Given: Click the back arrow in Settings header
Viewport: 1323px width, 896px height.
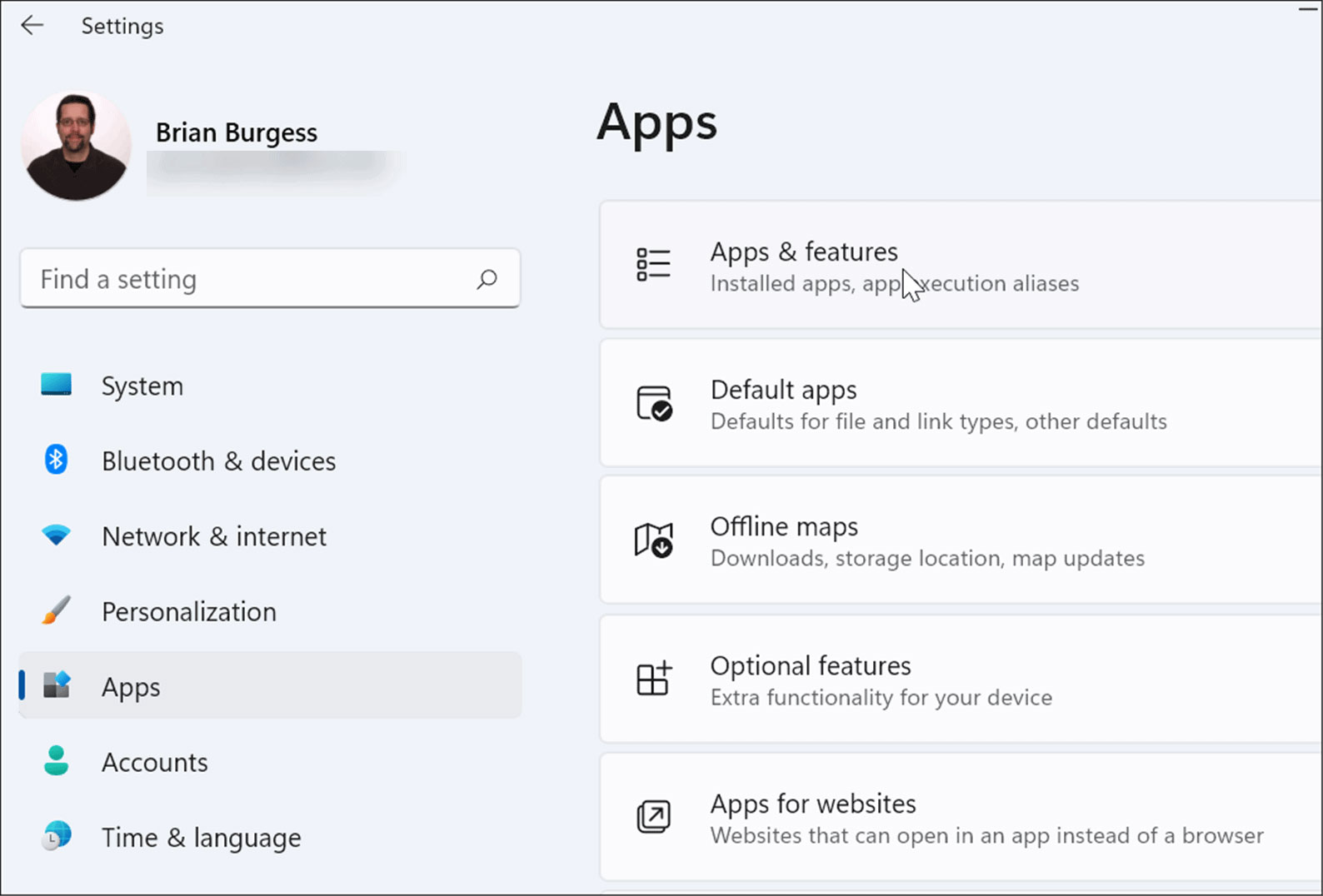Looking at the screenshot, I should (x=32, y=26).
